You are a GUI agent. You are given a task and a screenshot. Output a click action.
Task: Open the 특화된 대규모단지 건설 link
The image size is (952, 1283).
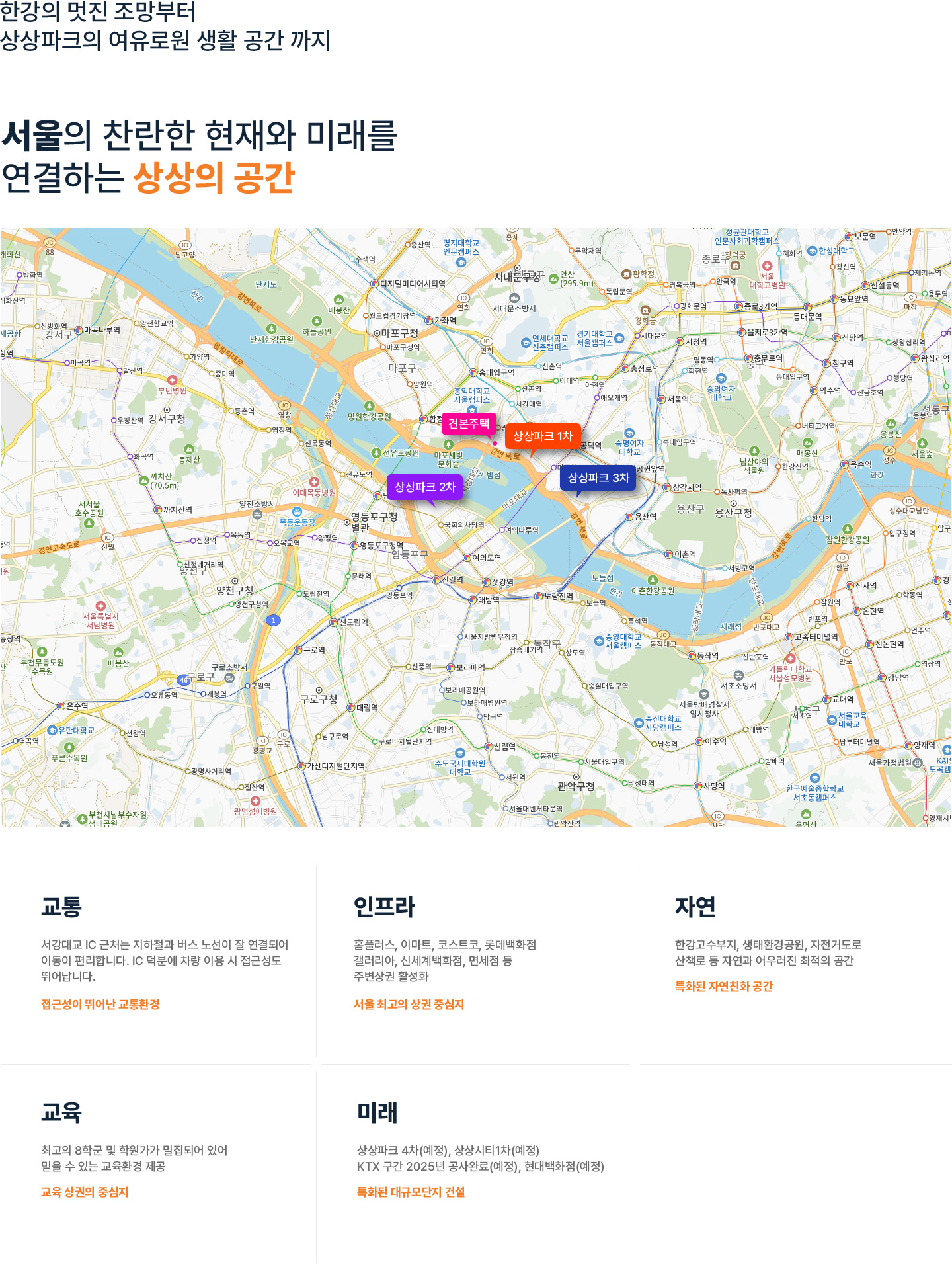(411, 1192)
